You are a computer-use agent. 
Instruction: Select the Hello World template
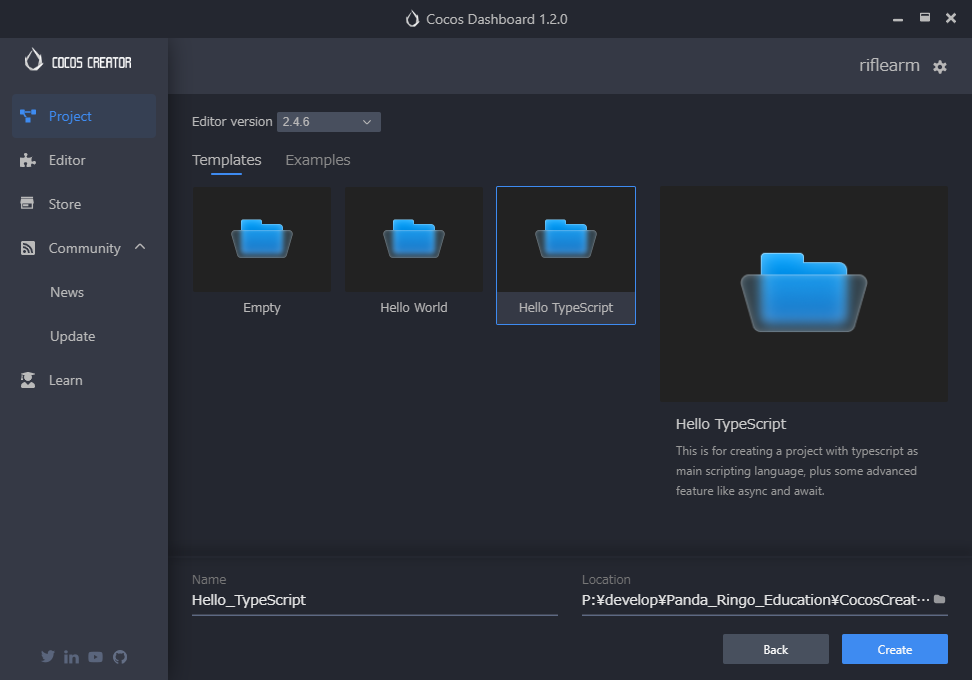(413, 255)
